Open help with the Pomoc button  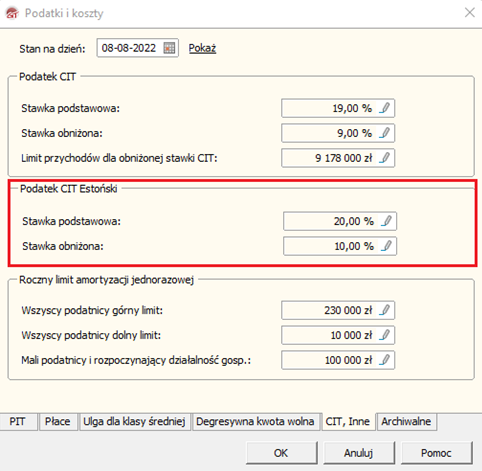click(436, 453)
